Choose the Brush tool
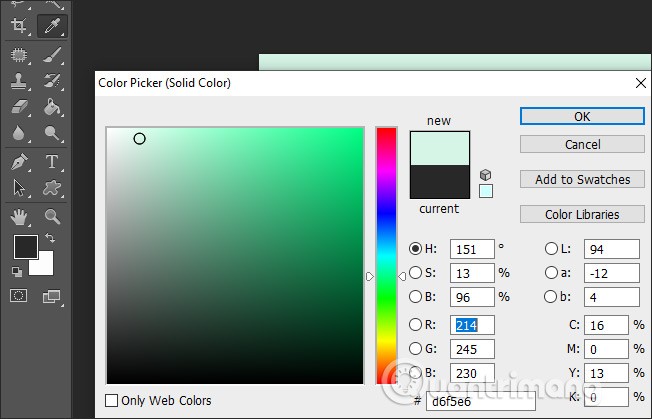This screenshot has width=652, height=419. [52, 55]
